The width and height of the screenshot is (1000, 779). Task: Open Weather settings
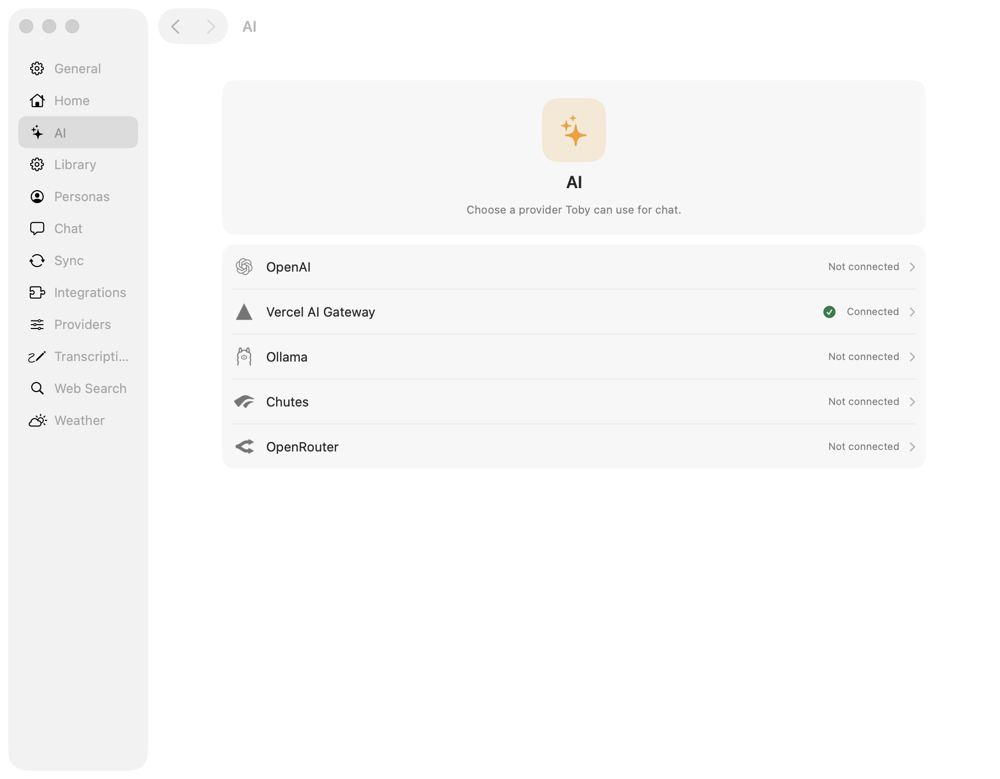click(78, 420)
